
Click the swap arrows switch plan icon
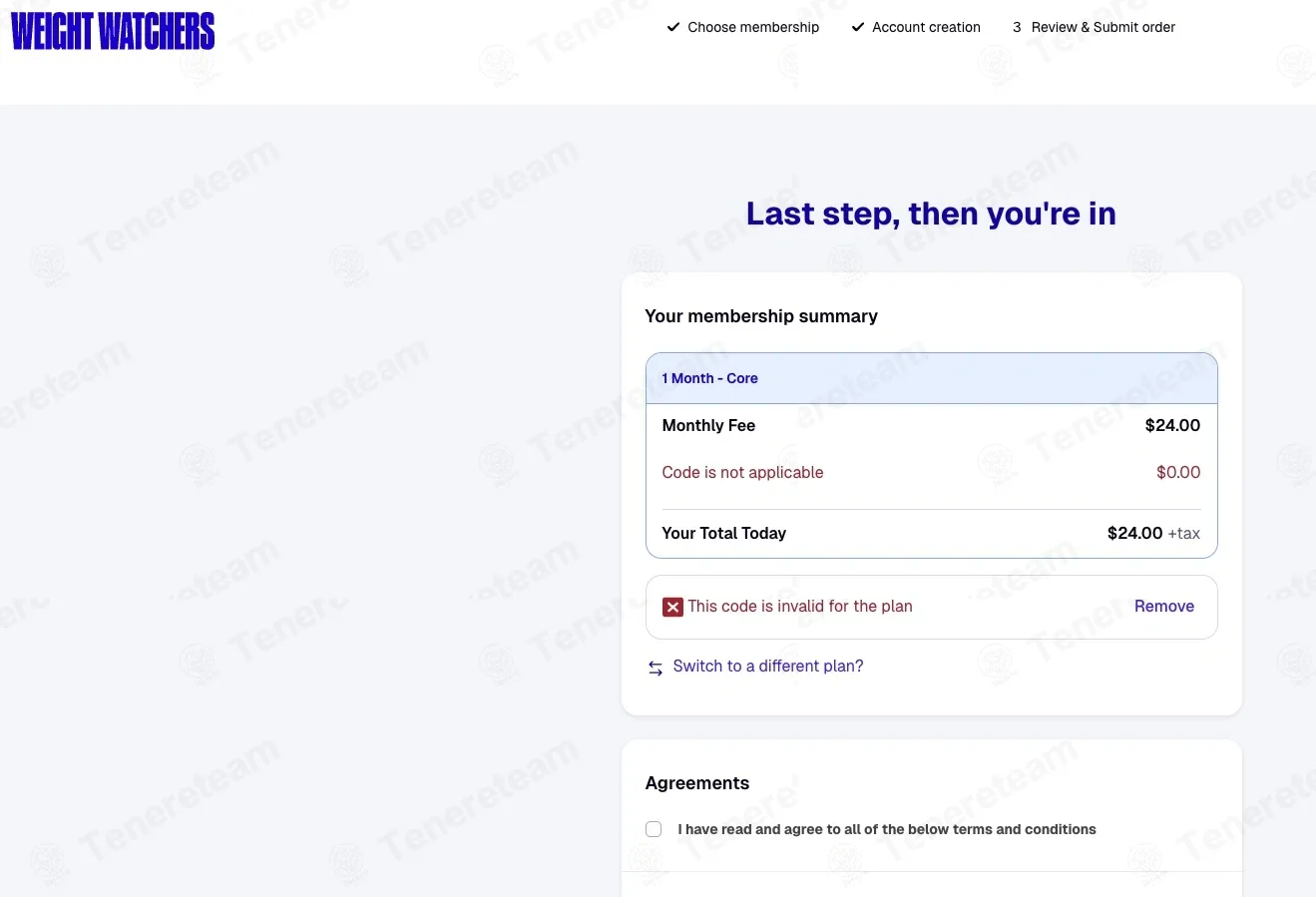tap(656, 668)
